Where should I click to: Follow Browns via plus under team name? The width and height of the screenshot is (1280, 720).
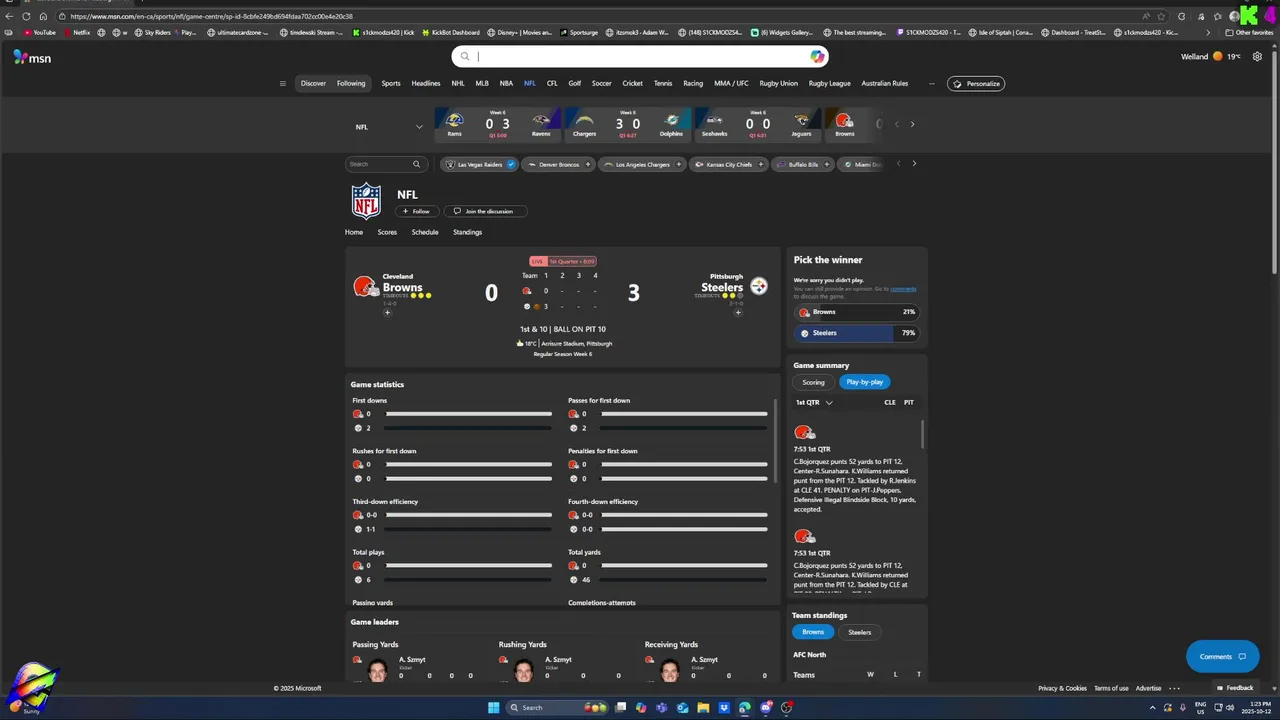387,313
